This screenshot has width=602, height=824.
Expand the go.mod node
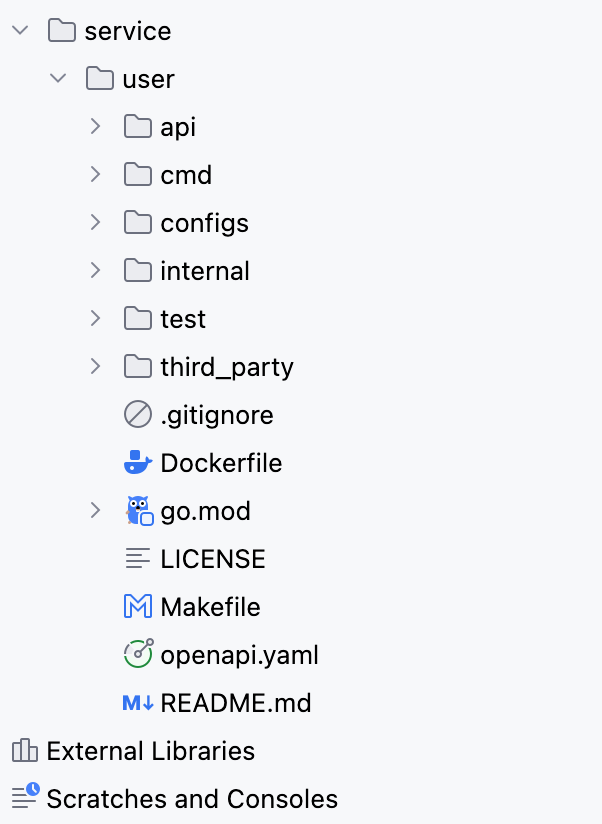(x=96, y=511)
